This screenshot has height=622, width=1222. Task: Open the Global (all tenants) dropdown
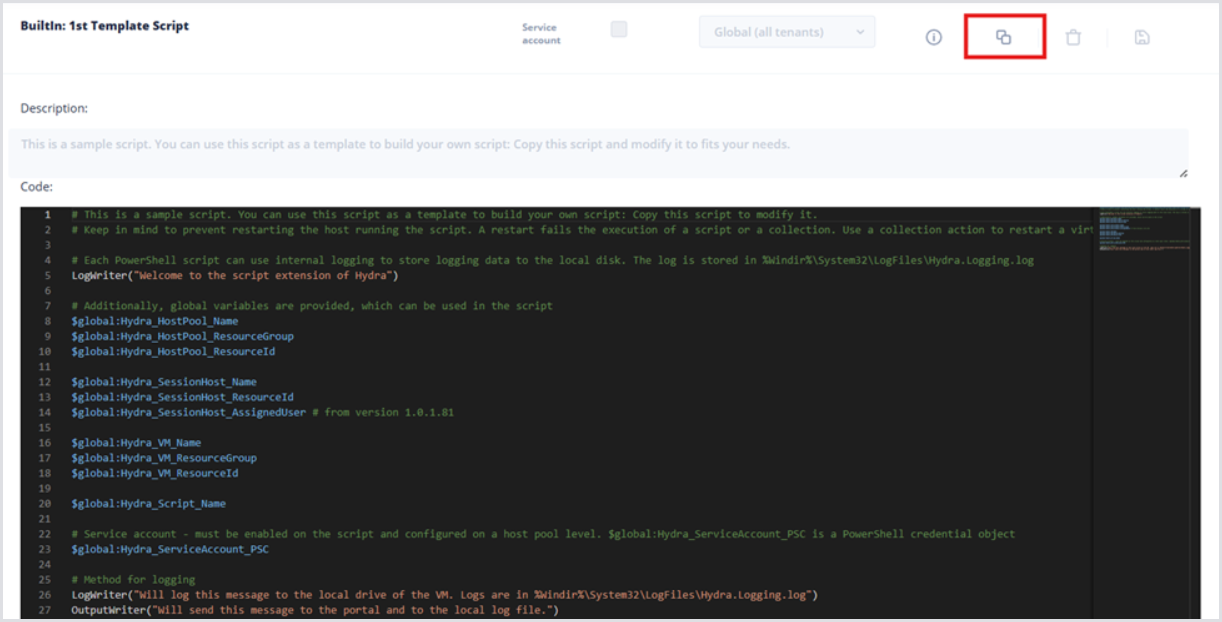pos(786,32)
